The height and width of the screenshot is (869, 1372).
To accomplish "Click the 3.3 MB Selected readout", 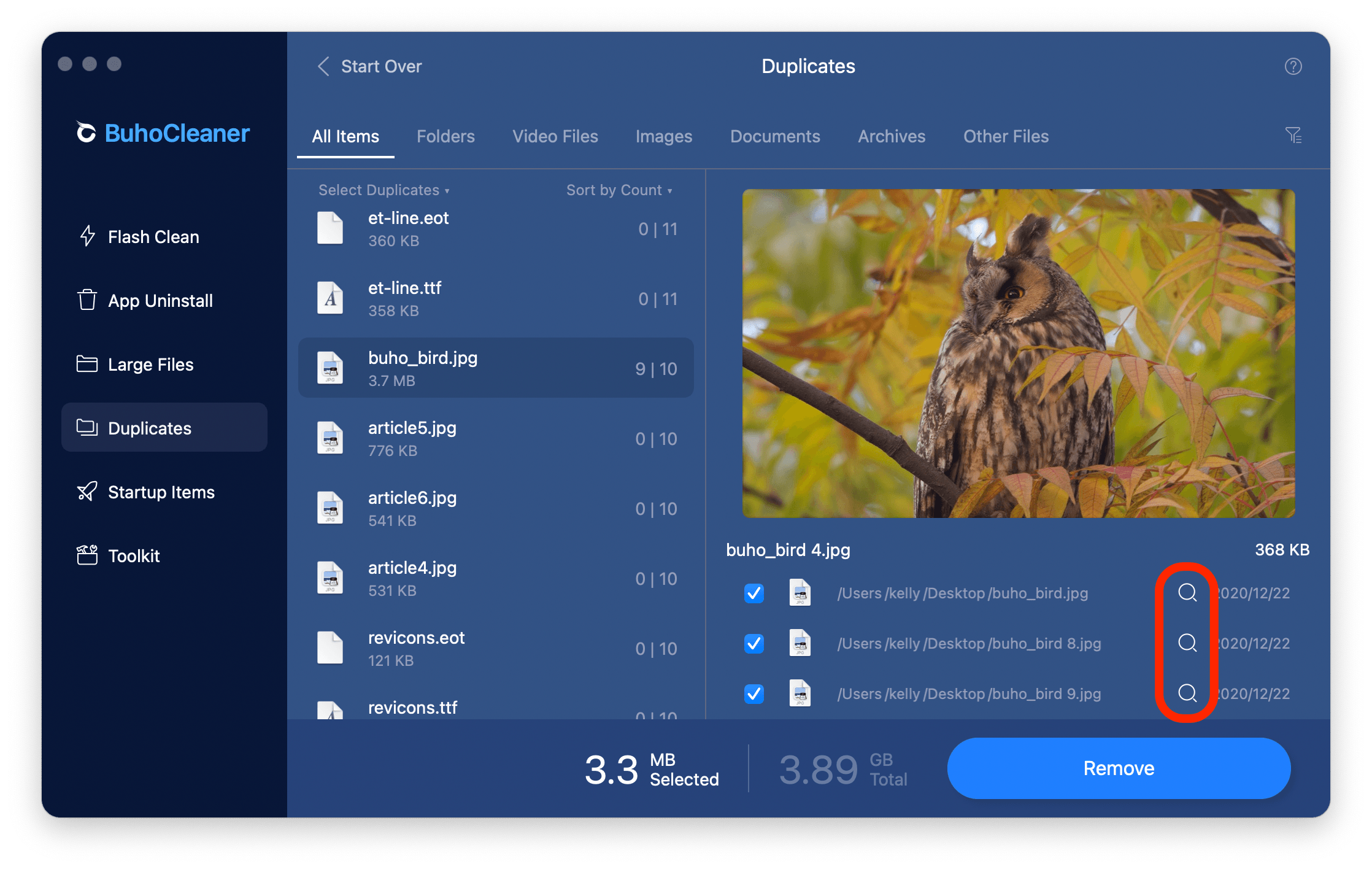I will coord(652,770).
